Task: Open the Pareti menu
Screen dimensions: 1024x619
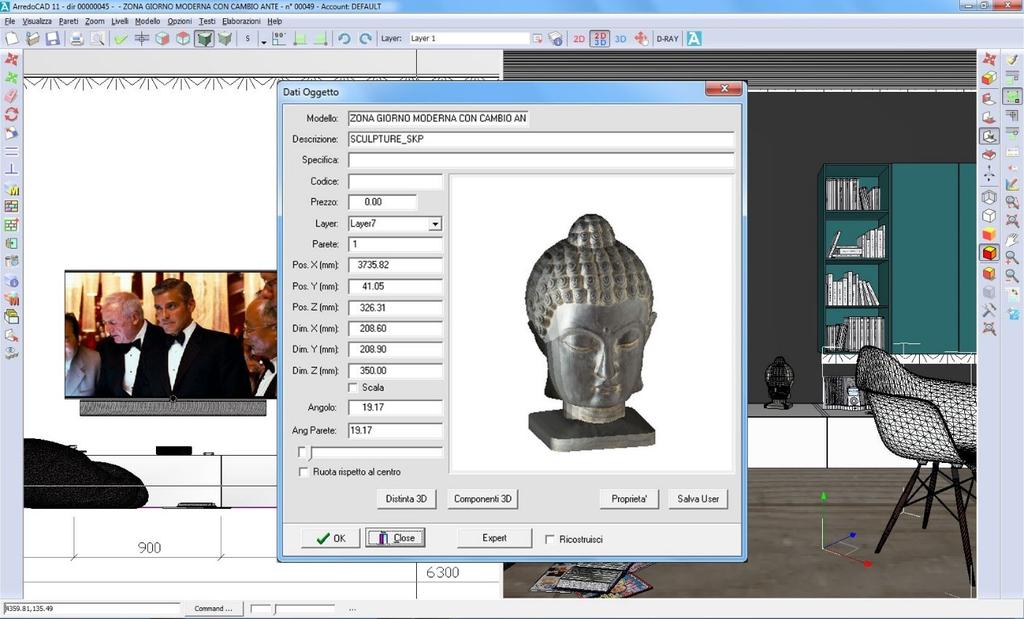Action: coord(69,21)
